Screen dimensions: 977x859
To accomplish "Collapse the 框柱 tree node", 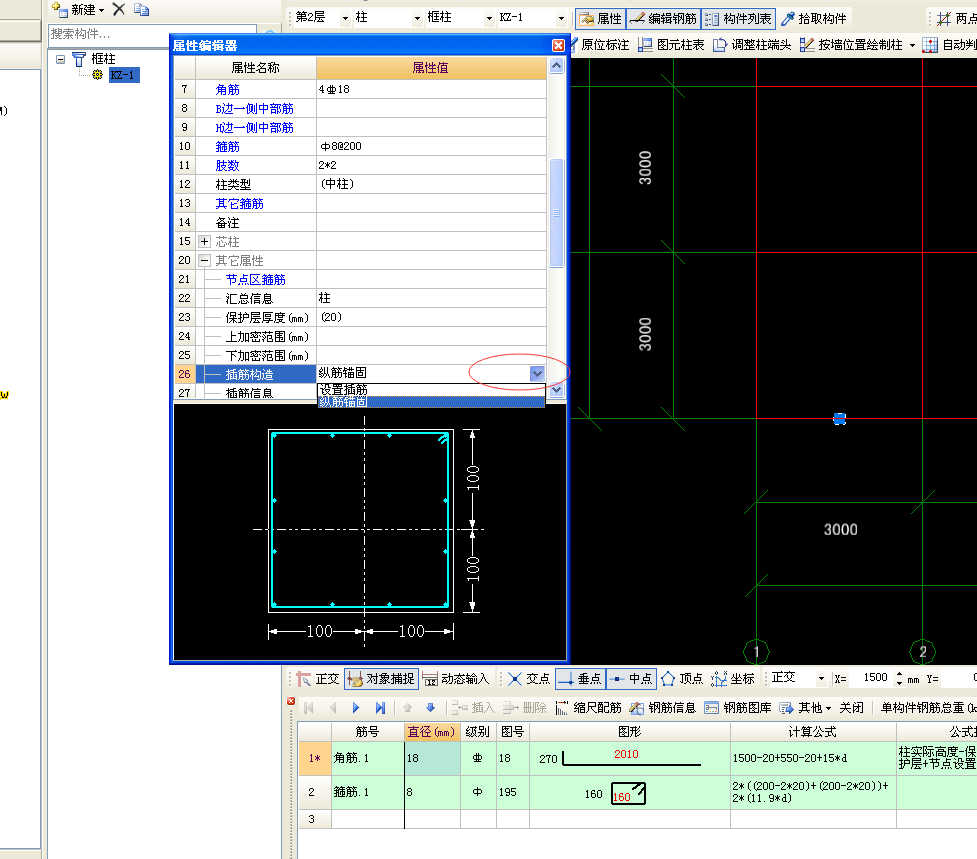I will pyautogui.click(x=60, y=59).
